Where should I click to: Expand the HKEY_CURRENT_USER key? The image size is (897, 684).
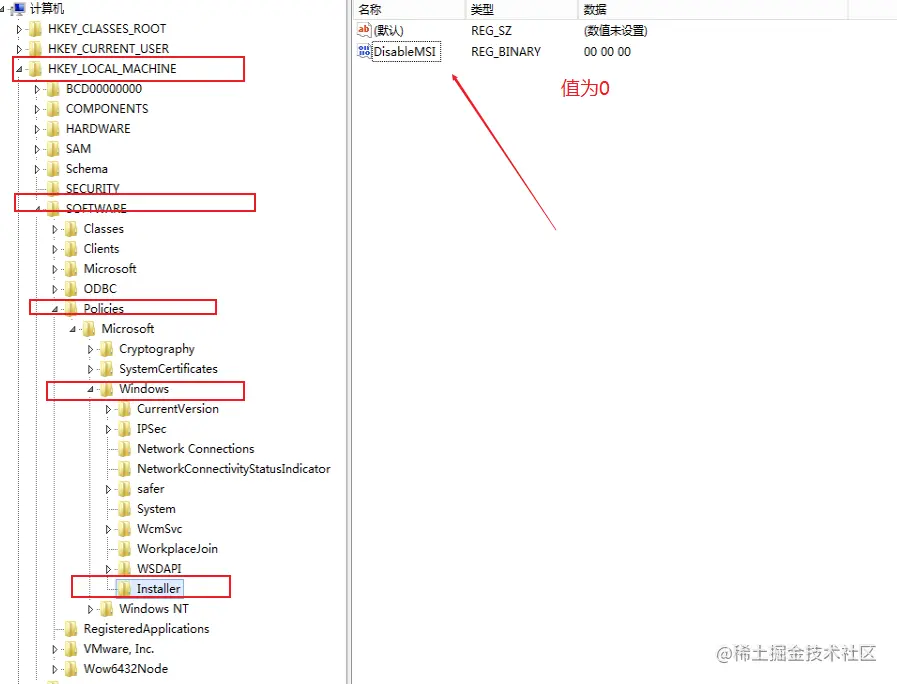(x=19, y=49)
